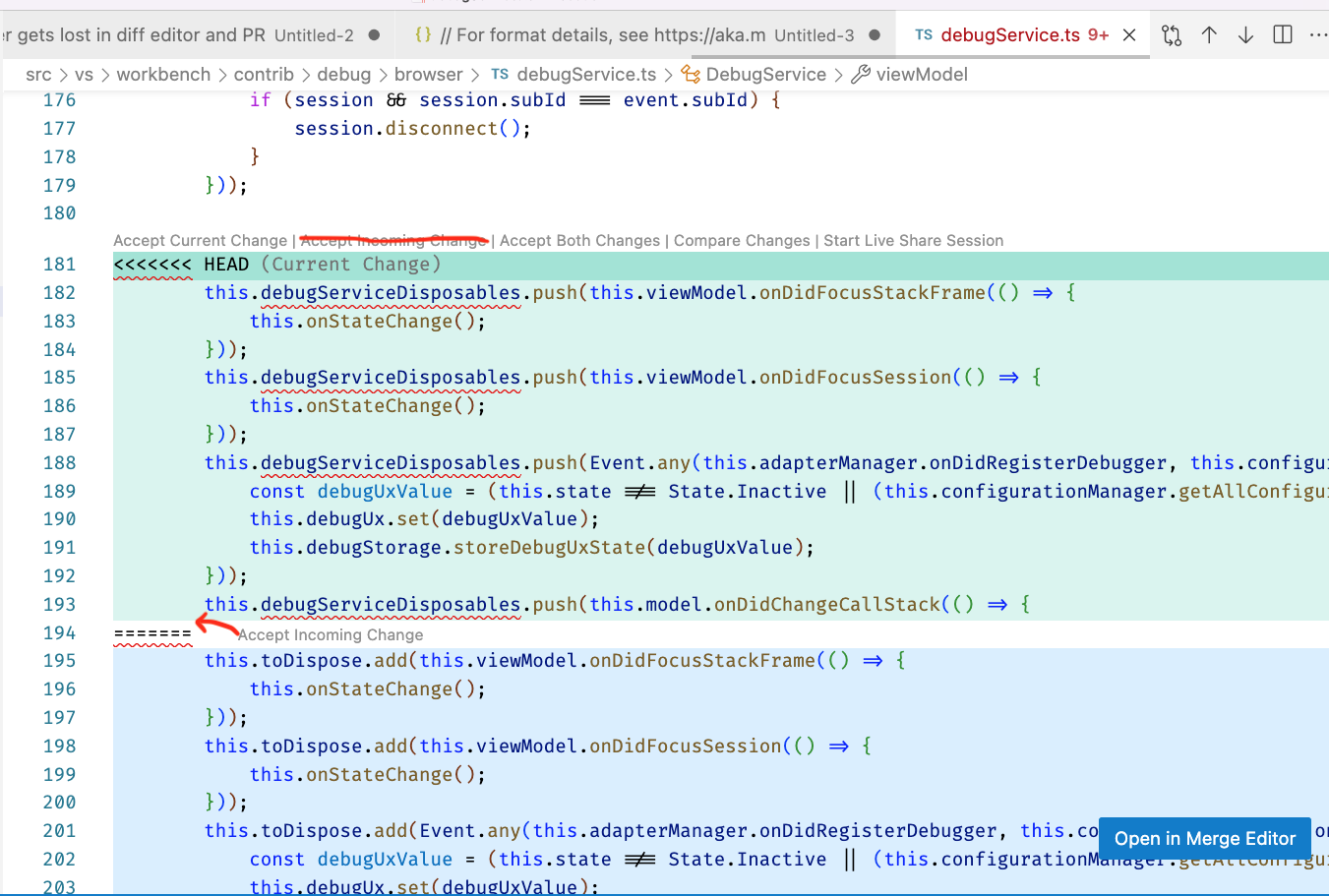This screenshot has width=1329, height=896.
Task: Select the DebugService class symbol icon in breadcrumb
Action: [x=692, y=74]
